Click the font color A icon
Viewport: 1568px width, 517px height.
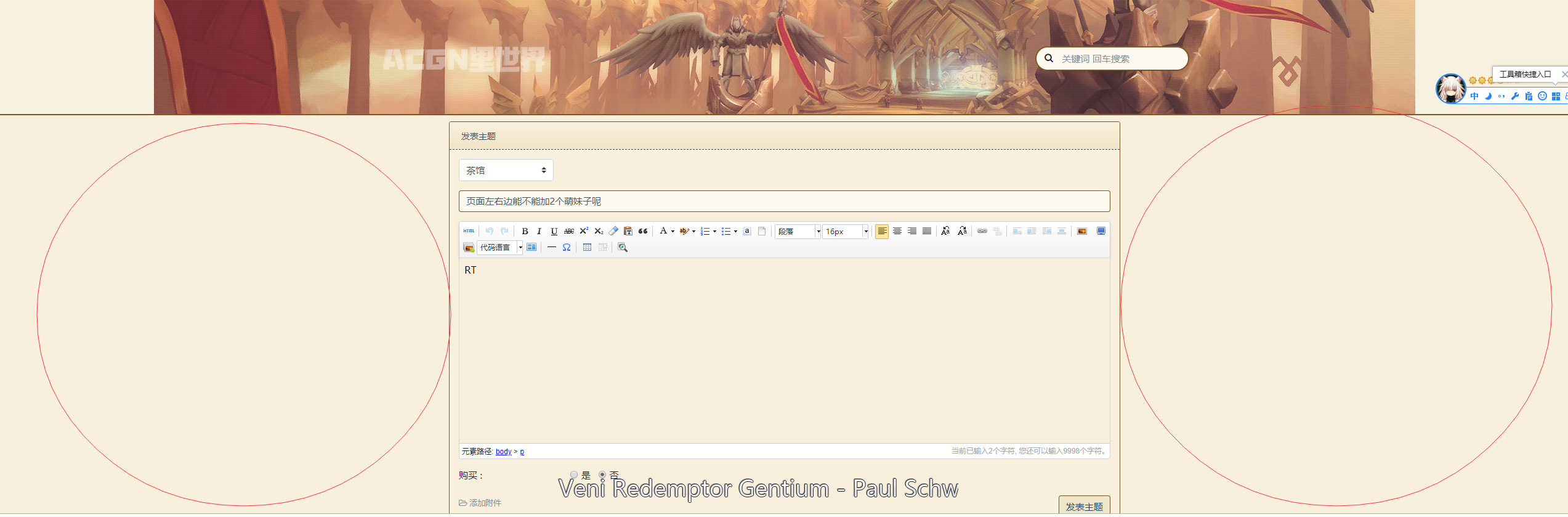point(663,231)
